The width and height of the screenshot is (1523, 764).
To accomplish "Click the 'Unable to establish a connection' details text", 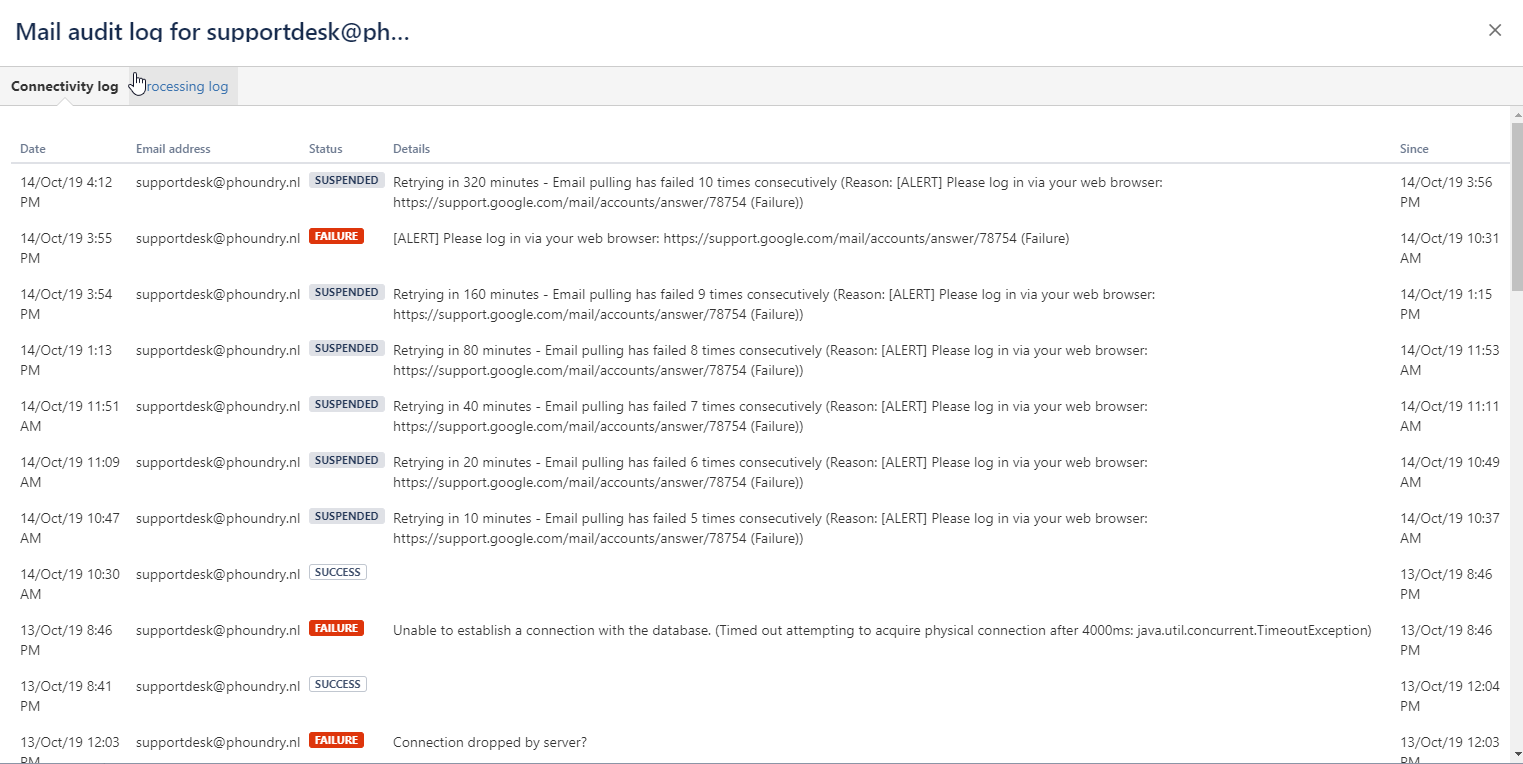I will coord(882,631).
